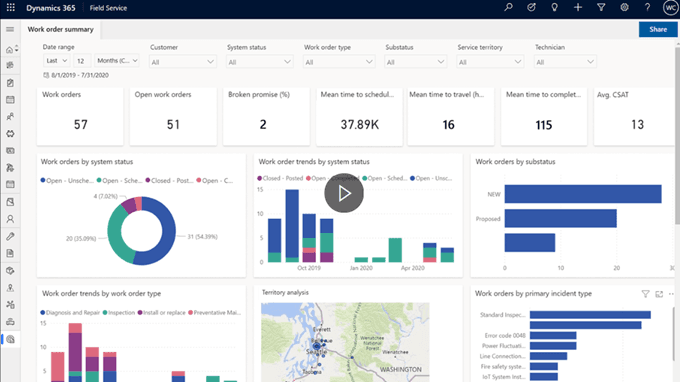Open the assistant lightbulb icon

pos(554,7)
